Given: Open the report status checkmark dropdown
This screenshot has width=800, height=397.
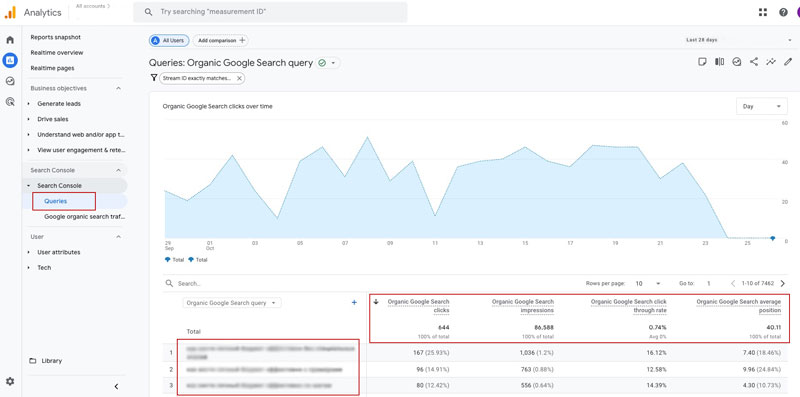Looking at the screenshot, I should [328, 63].
